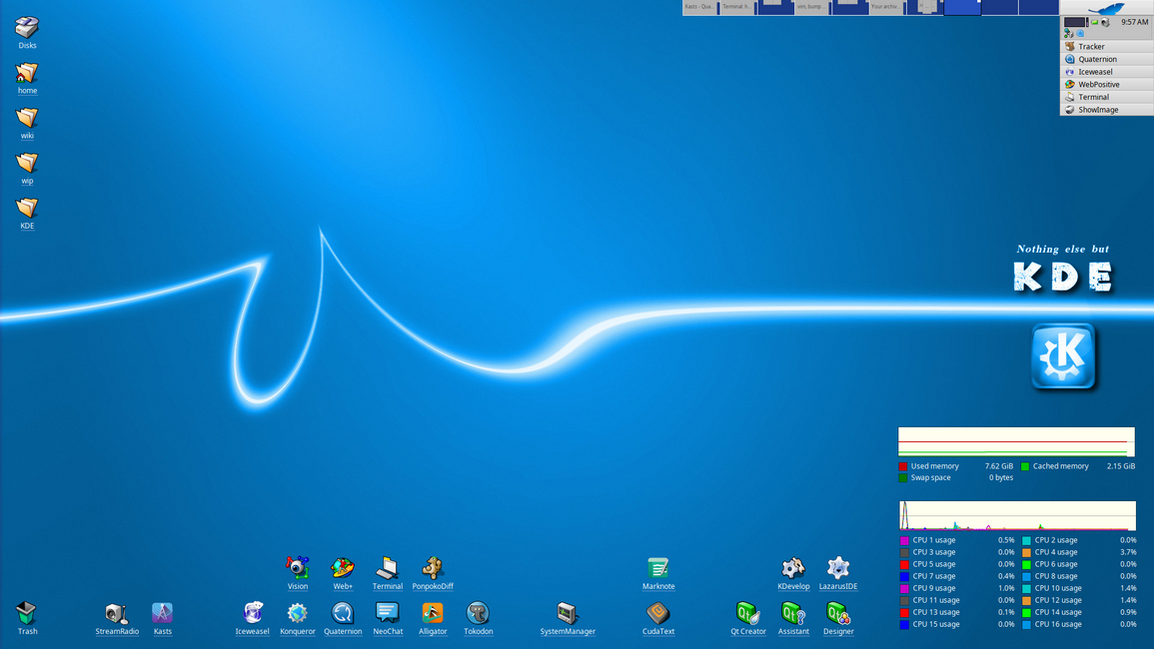This screenshot has width=1154, height=649.
Task: Open the Disks desktop icon
Action: 27,28
